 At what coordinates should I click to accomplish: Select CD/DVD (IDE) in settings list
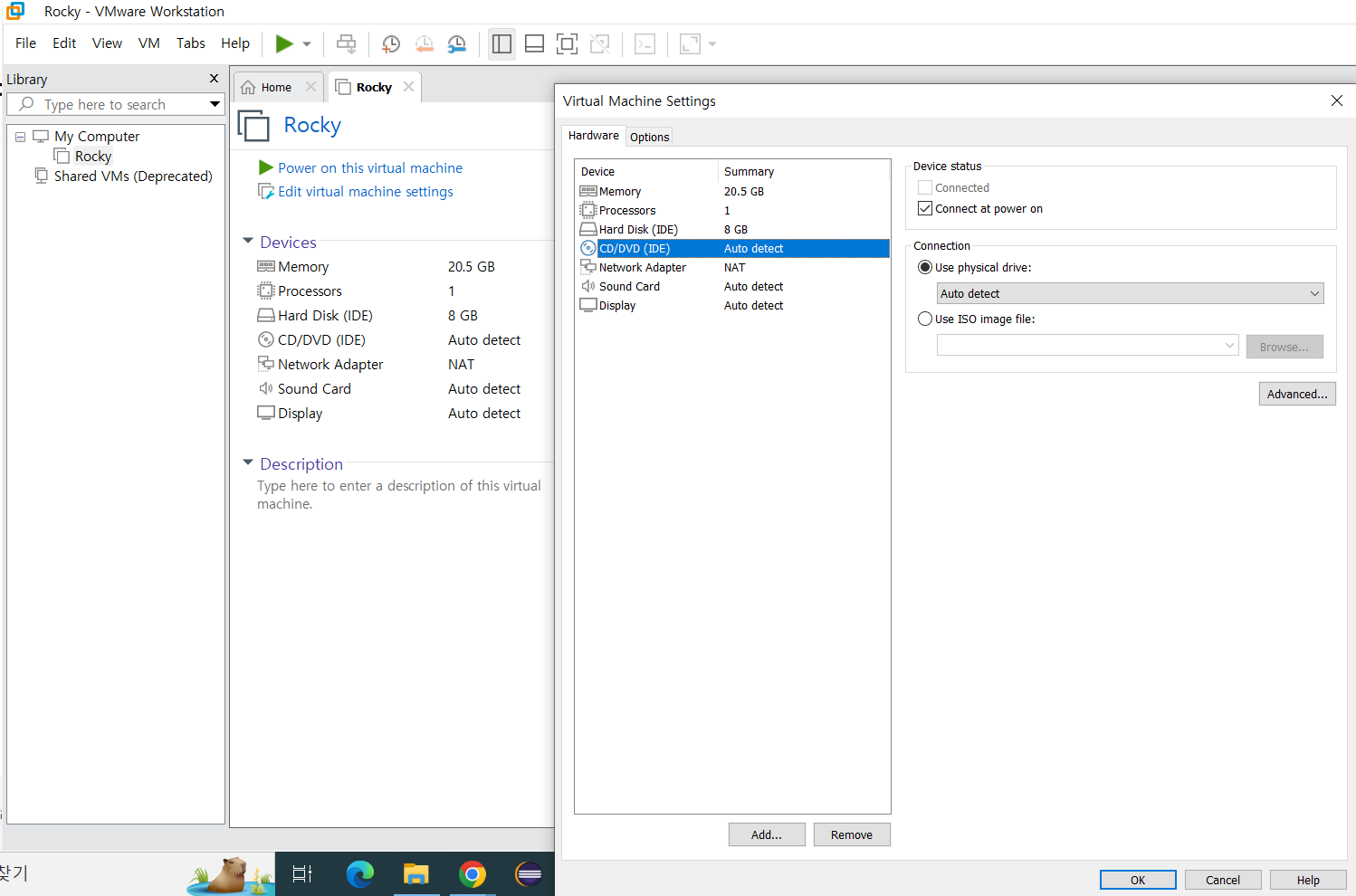[x=732, y=248]
